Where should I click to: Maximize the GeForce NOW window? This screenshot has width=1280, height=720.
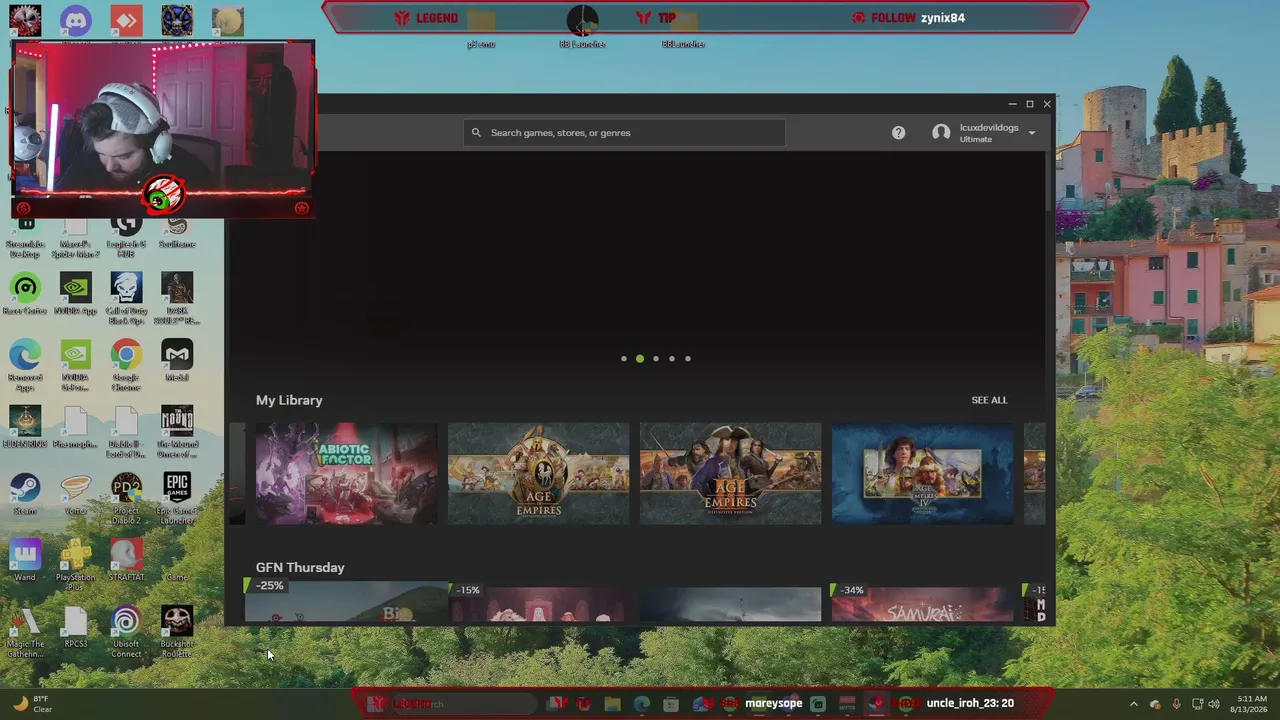(1029, 104)
